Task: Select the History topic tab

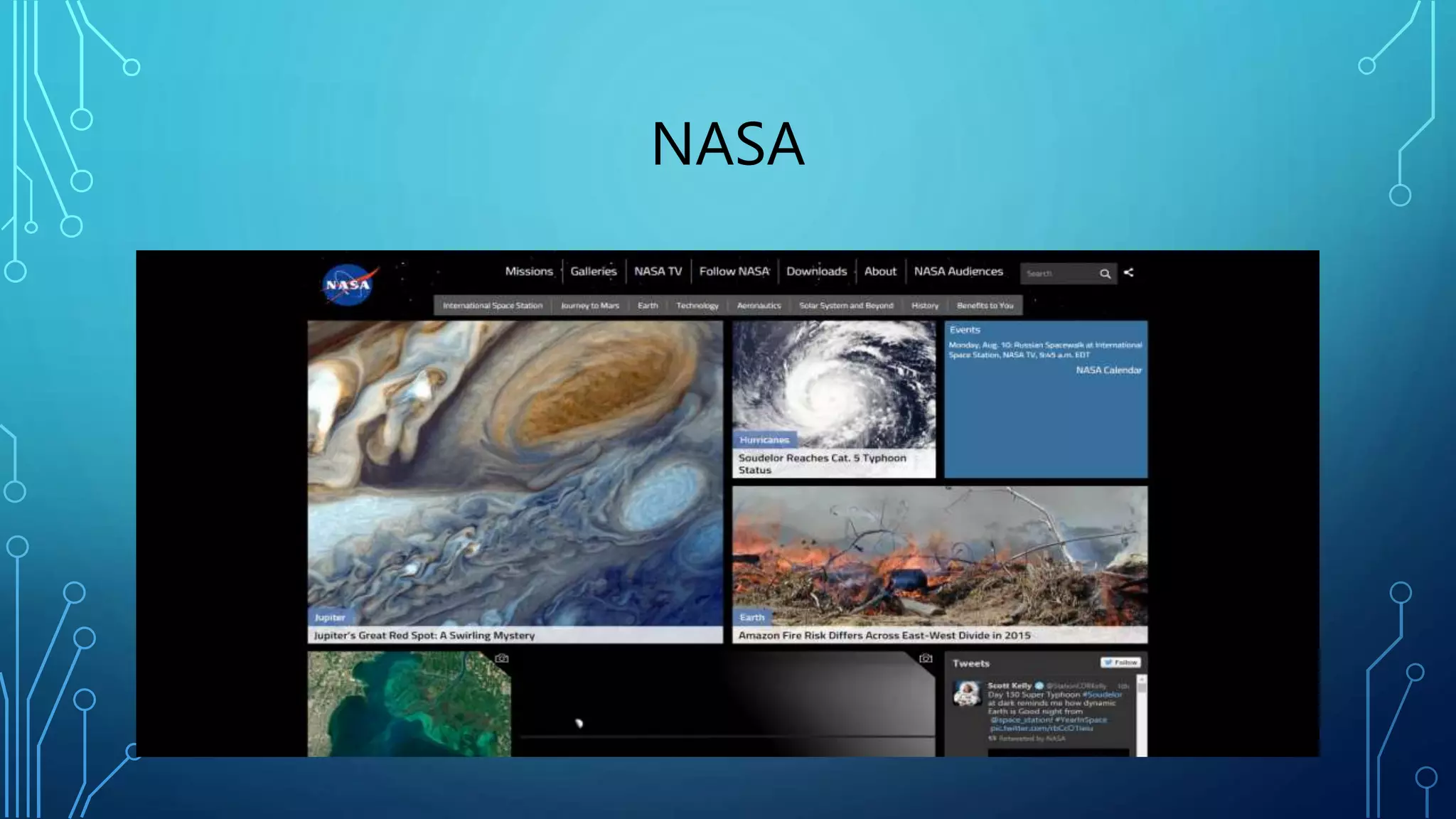Action: (x=925, y=306)
